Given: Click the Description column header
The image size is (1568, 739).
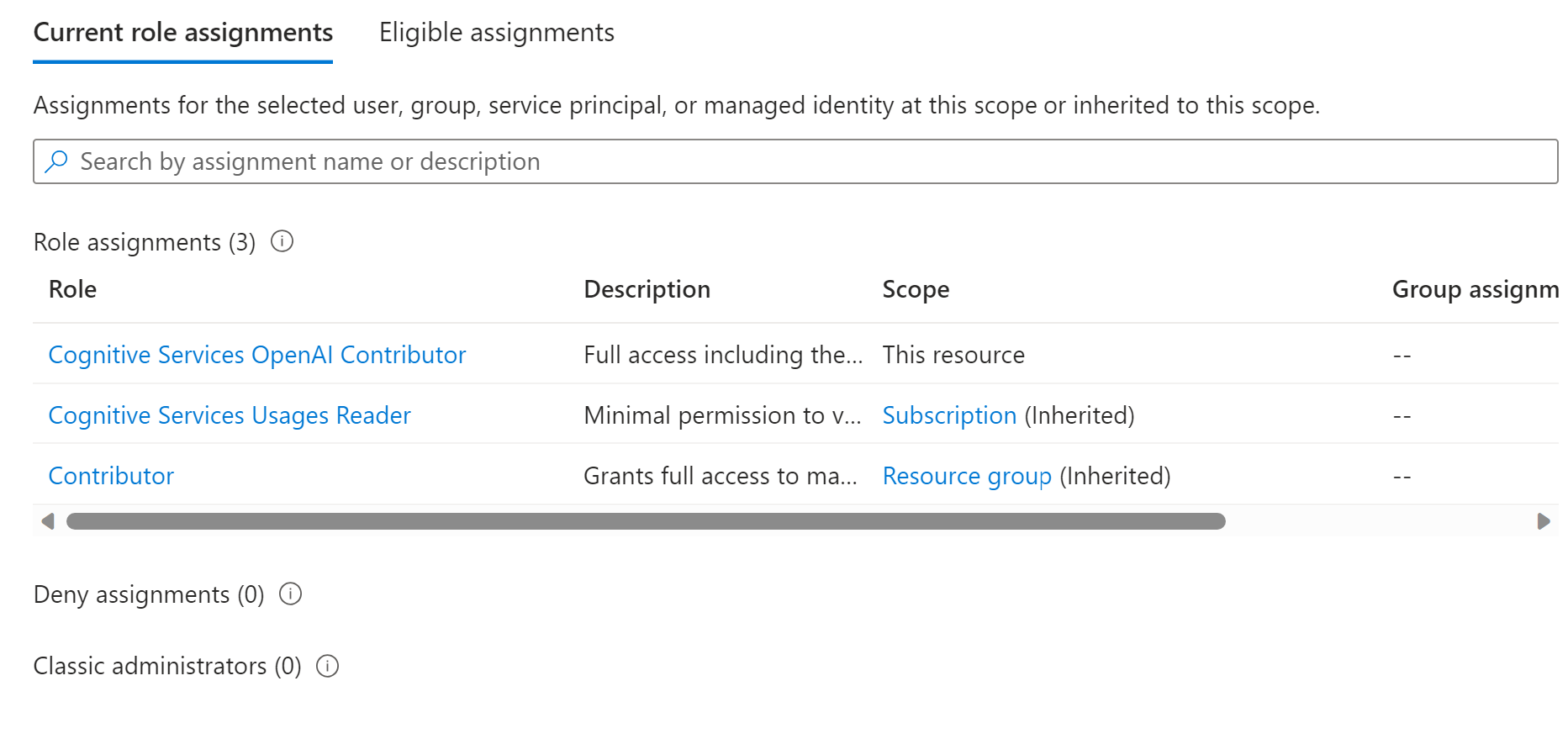Looking at the screenshot, I should pyautogui.click(x=646, y=288).
